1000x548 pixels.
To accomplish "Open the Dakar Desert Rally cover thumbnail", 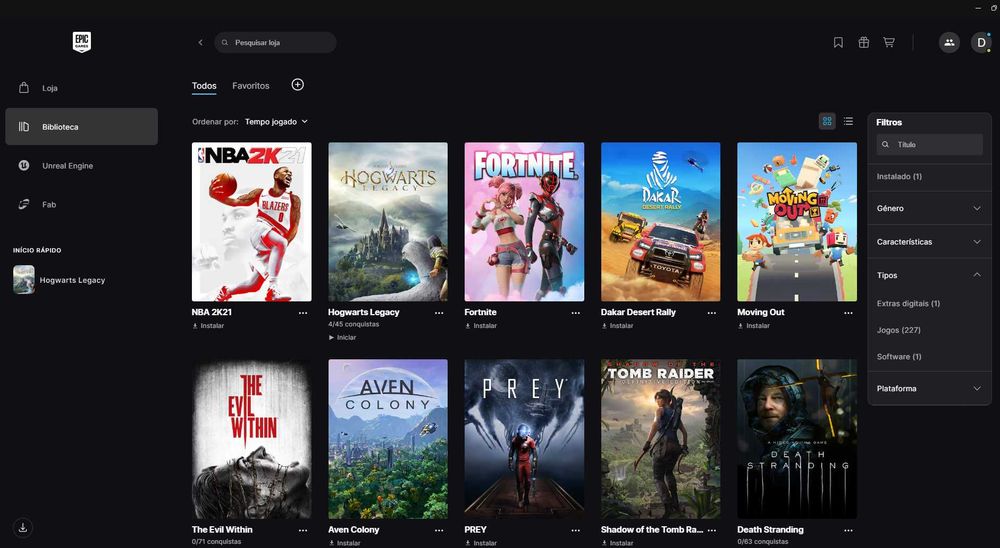I will coord(661,221).
